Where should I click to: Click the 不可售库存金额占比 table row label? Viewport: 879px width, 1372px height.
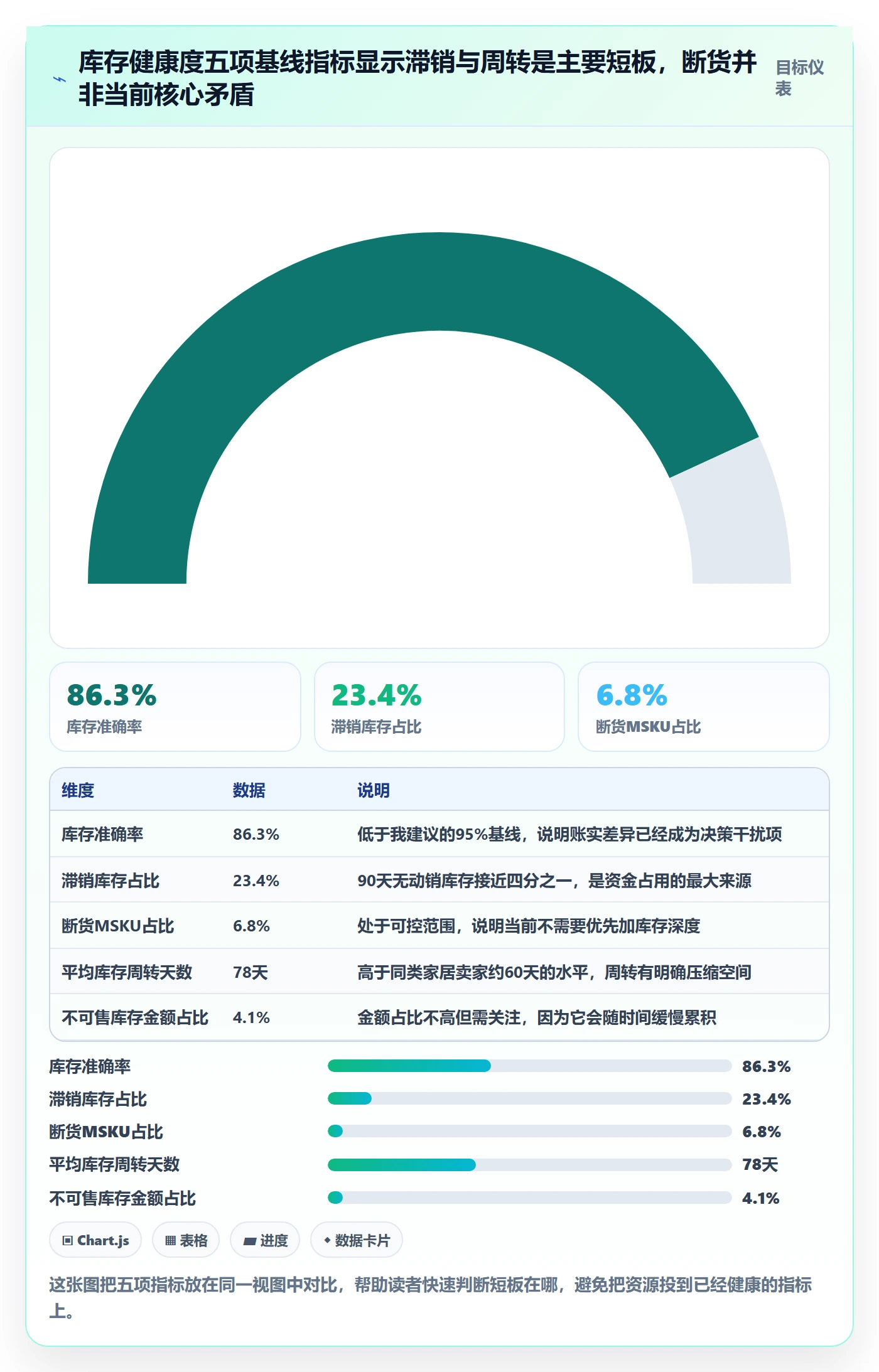pos(135,1017)
